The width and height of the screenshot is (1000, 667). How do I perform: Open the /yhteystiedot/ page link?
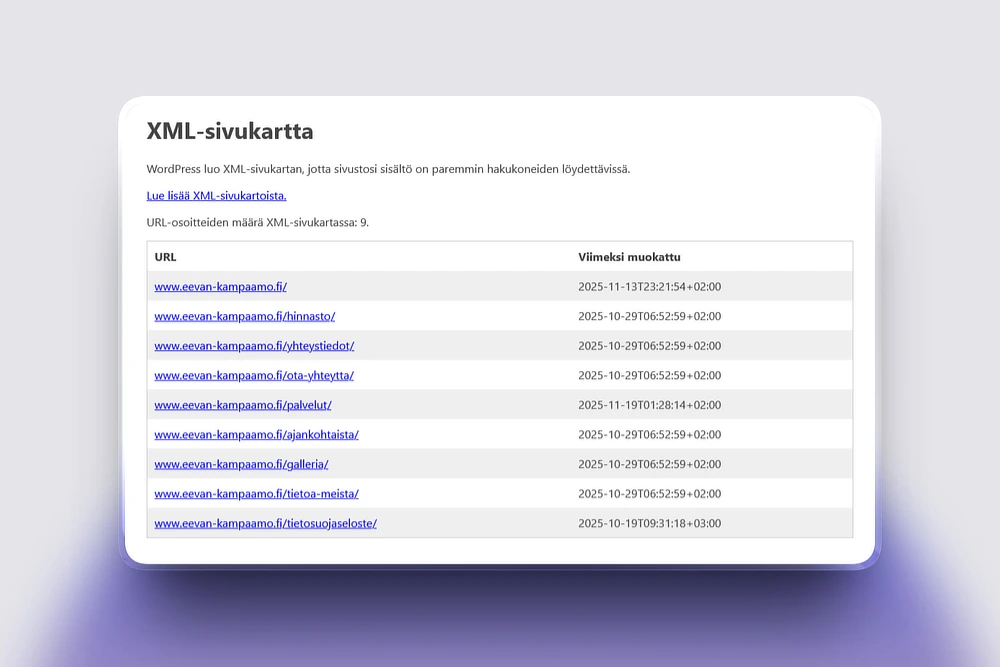(254, 346)
